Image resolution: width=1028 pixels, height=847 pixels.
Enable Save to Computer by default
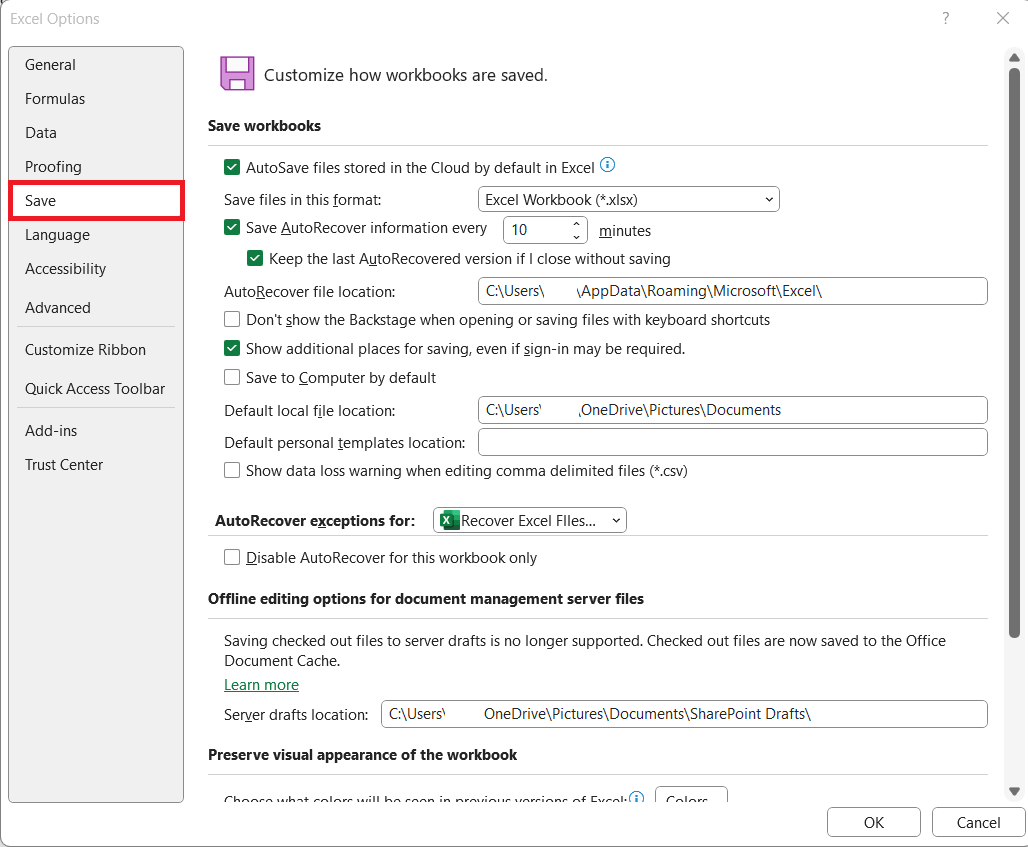click(x=232, y=377)
